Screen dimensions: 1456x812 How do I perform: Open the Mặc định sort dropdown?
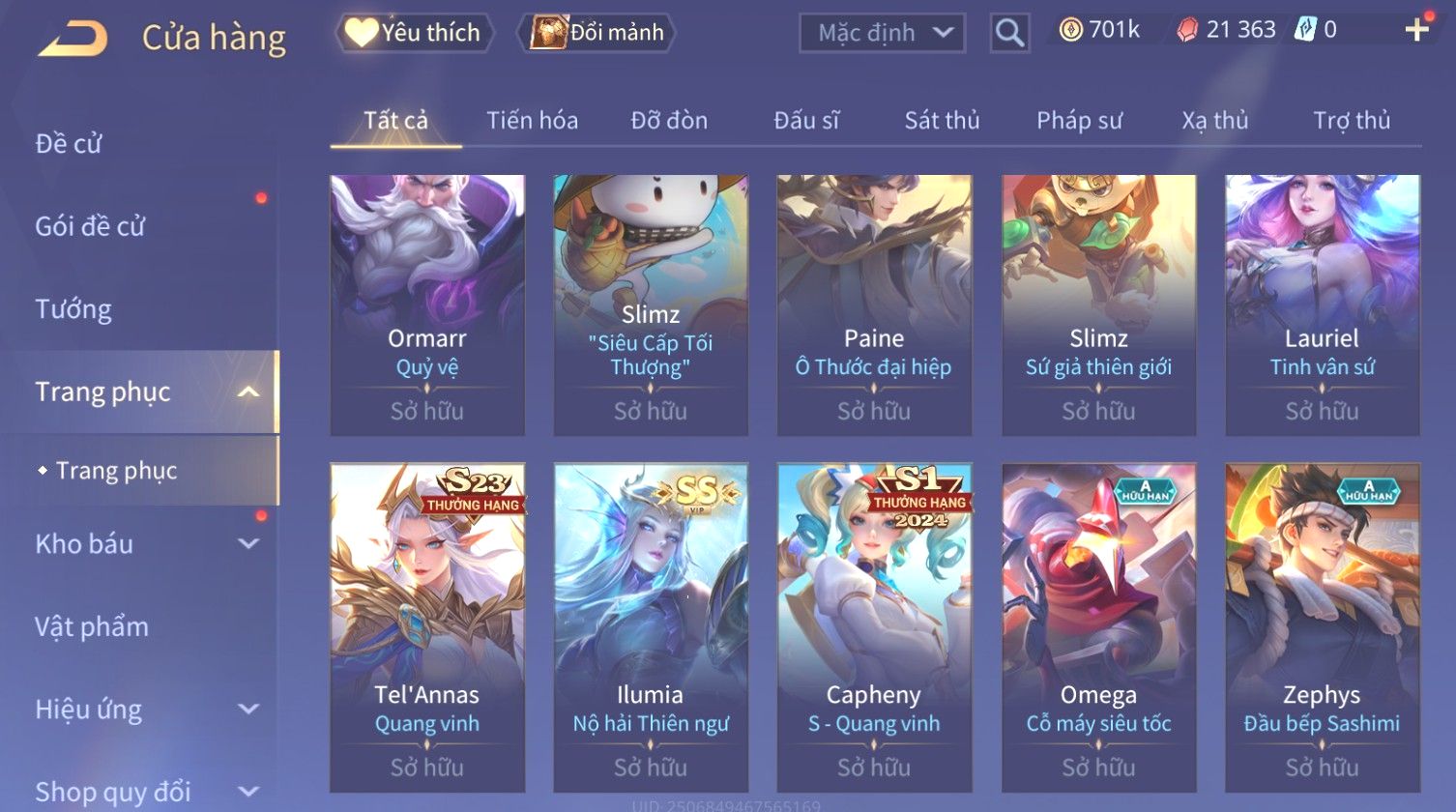(883, 33)
